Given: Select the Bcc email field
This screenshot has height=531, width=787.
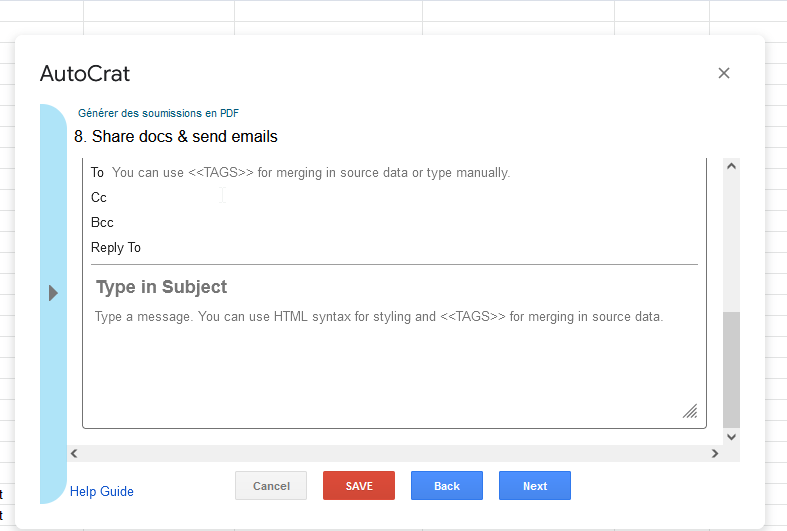Looking at the screenshot, I should (x=400, y=223).
